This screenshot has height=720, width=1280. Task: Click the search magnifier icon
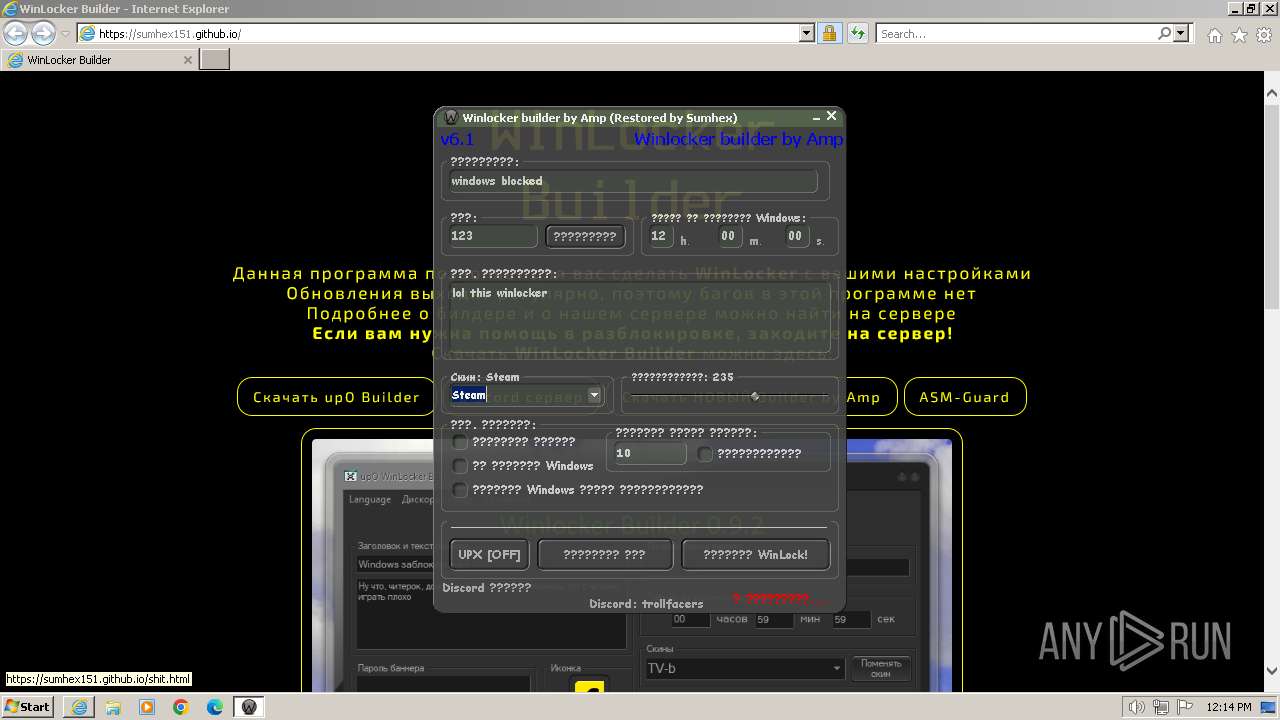pos(1164,33)
